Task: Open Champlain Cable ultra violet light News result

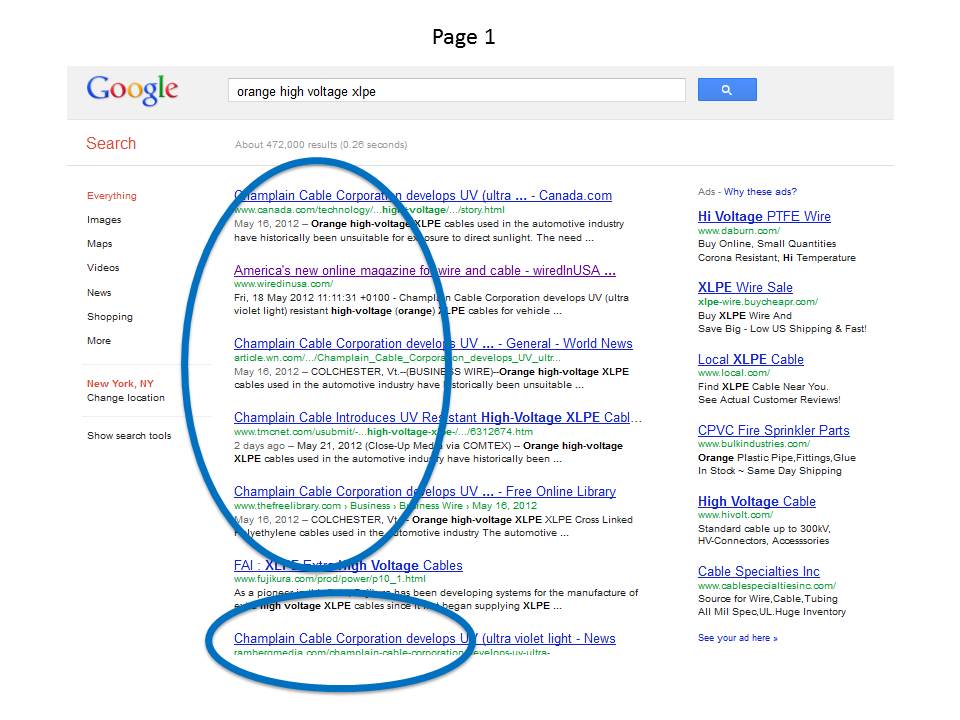Action: [x=424, y=638]
